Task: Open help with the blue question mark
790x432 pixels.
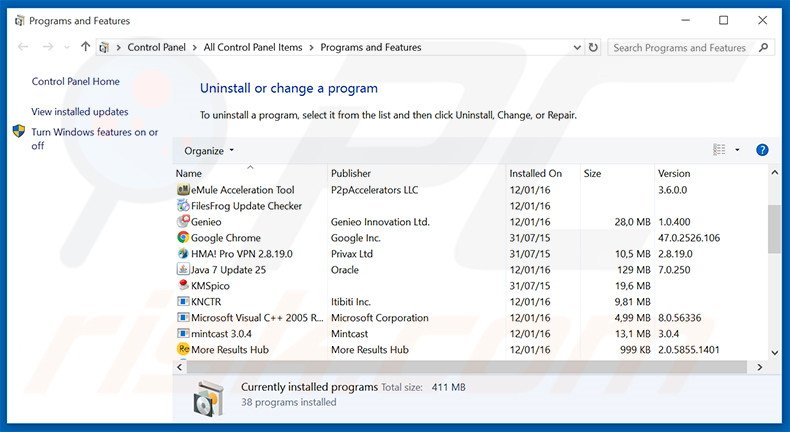Action: [762, 150]
